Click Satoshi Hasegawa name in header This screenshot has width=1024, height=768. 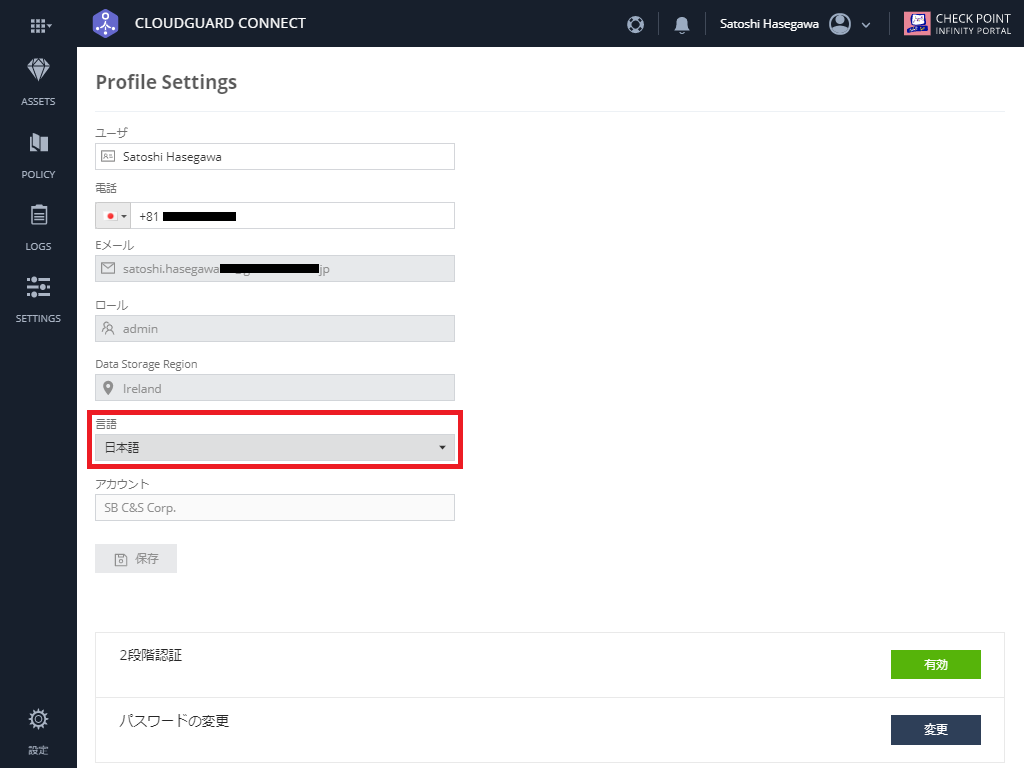click(x=769, y=24)
